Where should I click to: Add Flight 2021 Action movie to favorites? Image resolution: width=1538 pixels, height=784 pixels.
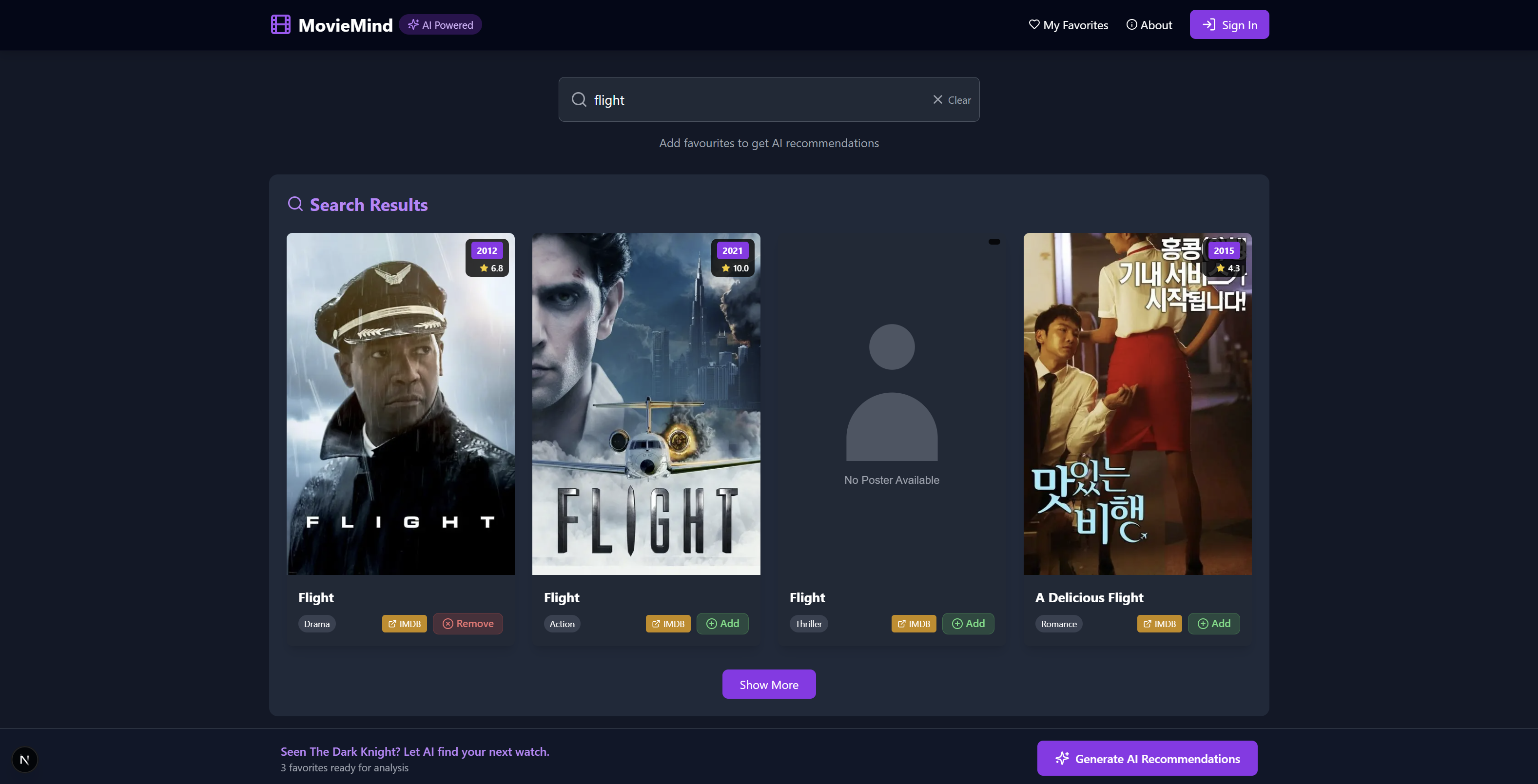click(722, 624)
